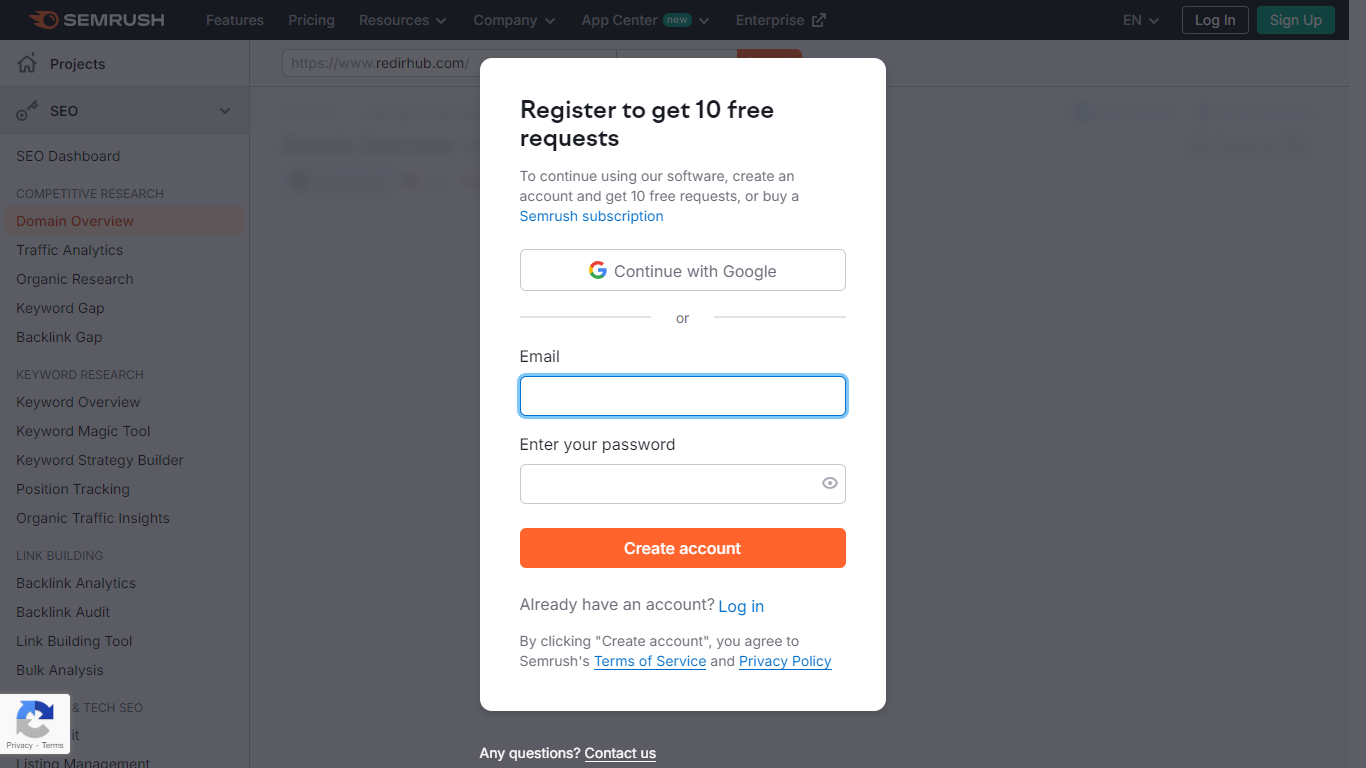Open the Company dropdown

[x=514, y=20]
